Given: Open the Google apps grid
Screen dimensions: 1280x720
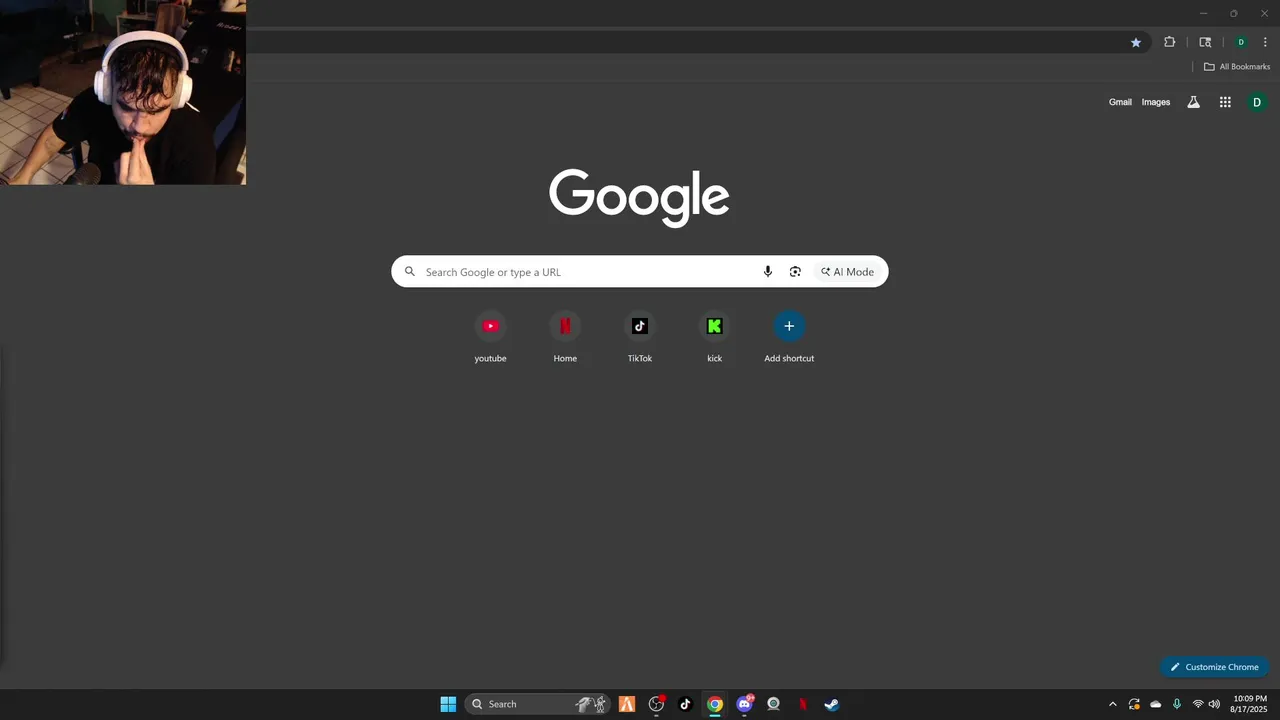Looking at the screenshot, I should tap(1225, 102).
